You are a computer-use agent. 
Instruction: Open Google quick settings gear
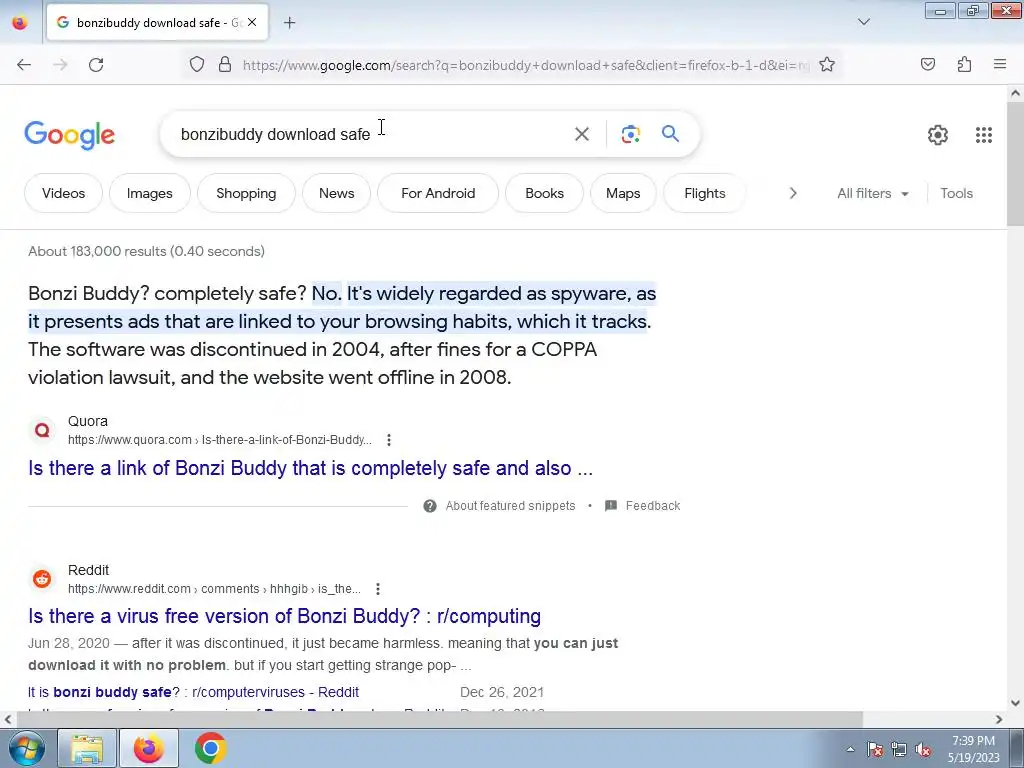point(938,135)
